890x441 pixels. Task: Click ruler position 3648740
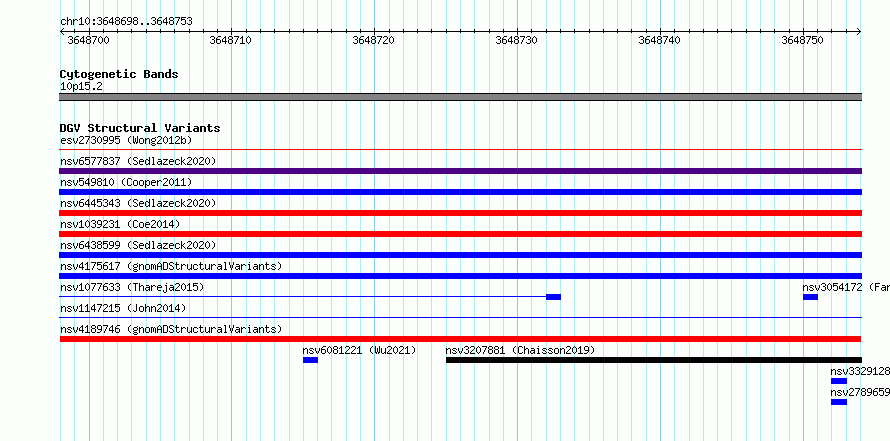(660, 40)
